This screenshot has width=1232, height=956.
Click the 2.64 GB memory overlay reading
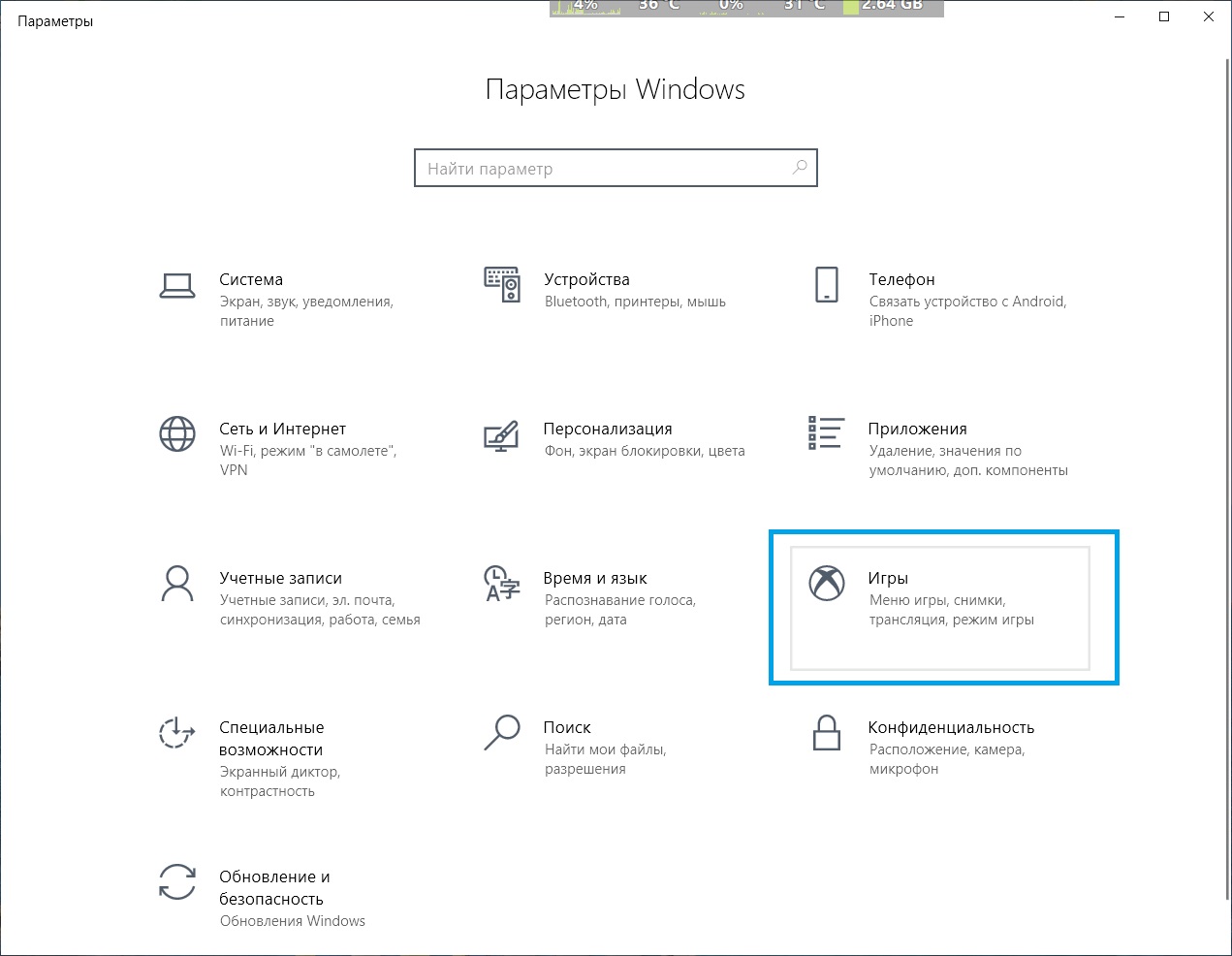(x=892, y=6)
